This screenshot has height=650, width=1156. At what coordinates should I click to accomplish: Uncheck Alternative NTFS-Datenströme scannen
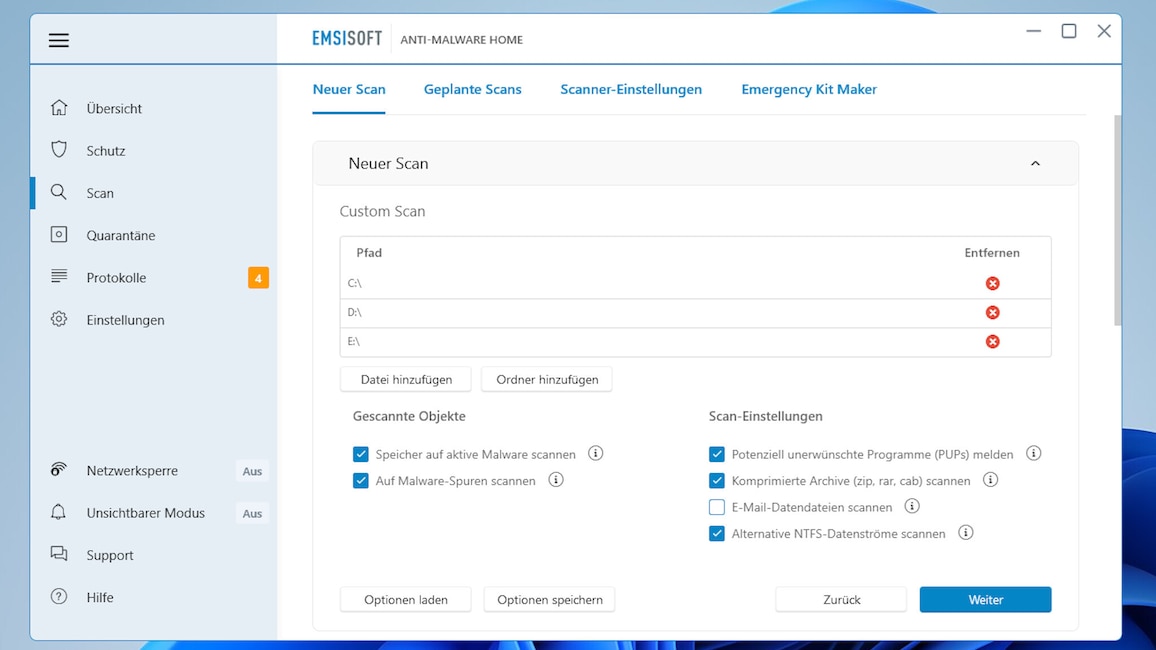[x=717, y=534]
